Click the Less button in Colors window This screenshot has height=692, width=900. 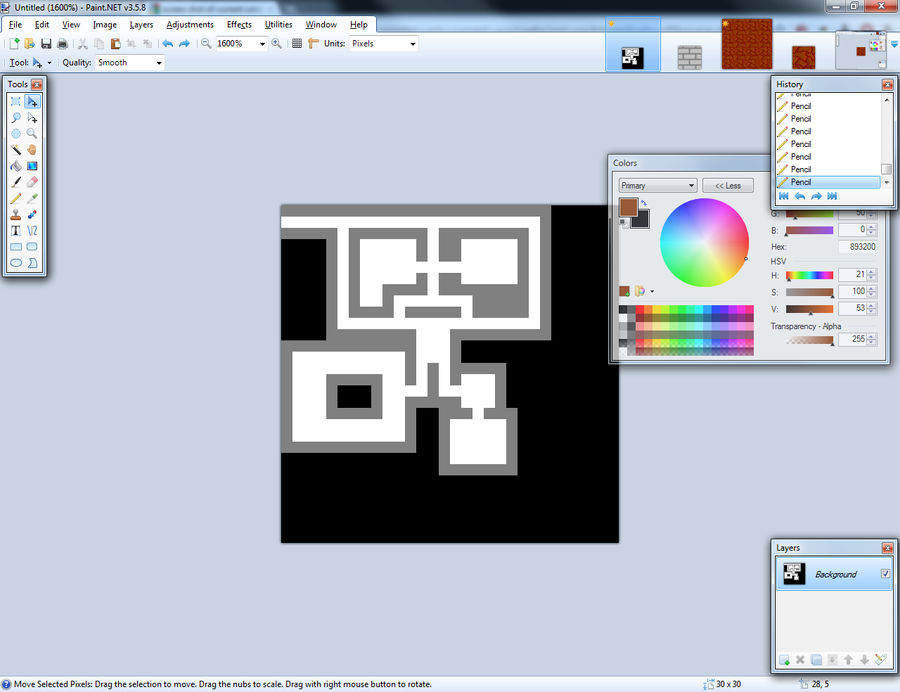click(729, 185)
